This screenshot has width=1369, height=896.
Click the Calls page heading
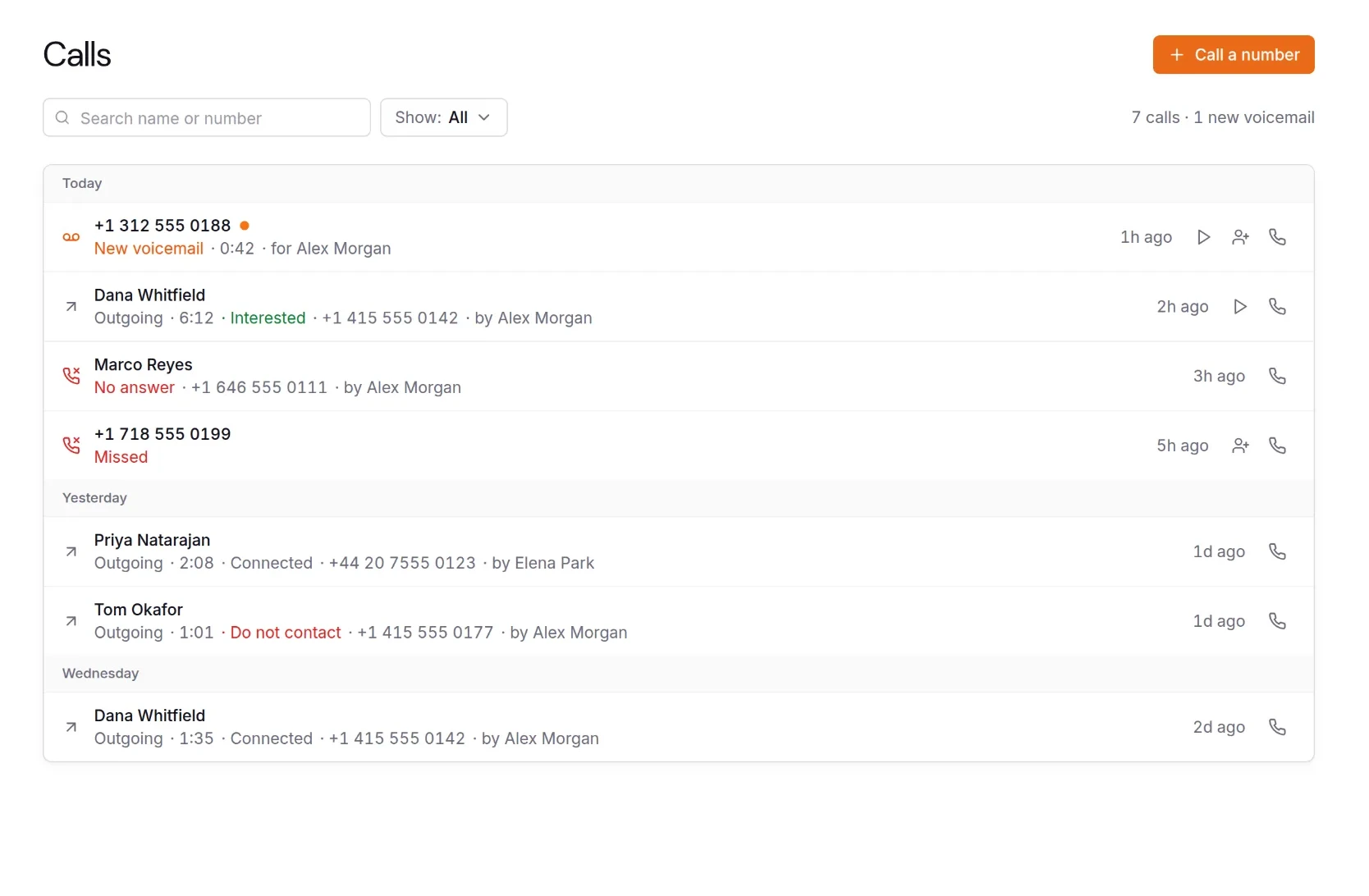coord(77,55)
